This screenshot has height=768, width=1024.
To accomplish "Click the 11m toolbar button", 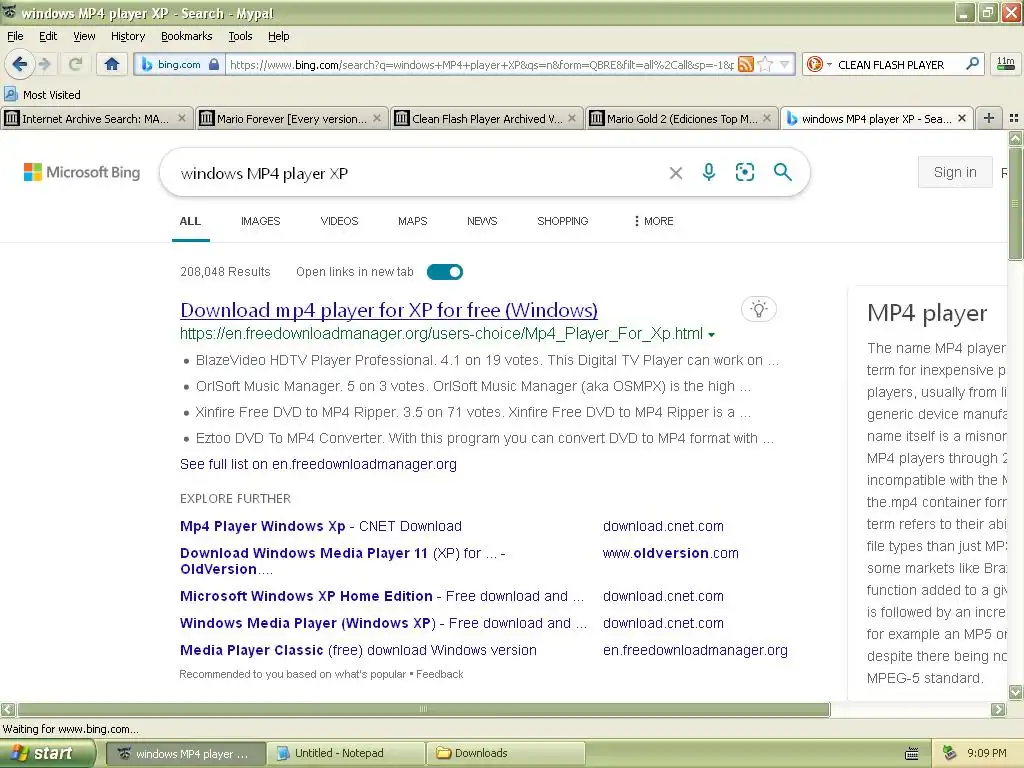I will point(1005,64).
